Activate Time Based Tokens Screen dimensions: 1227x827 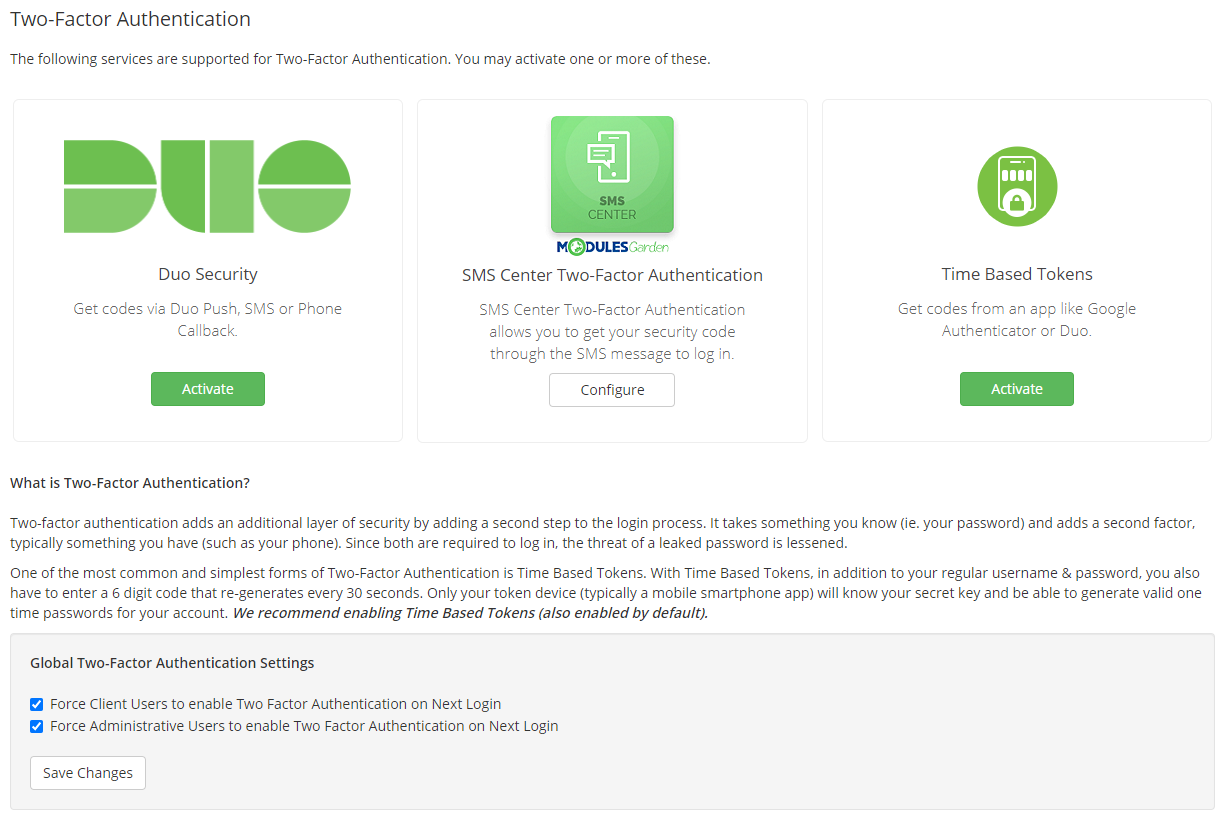[x=1016, y=388]
